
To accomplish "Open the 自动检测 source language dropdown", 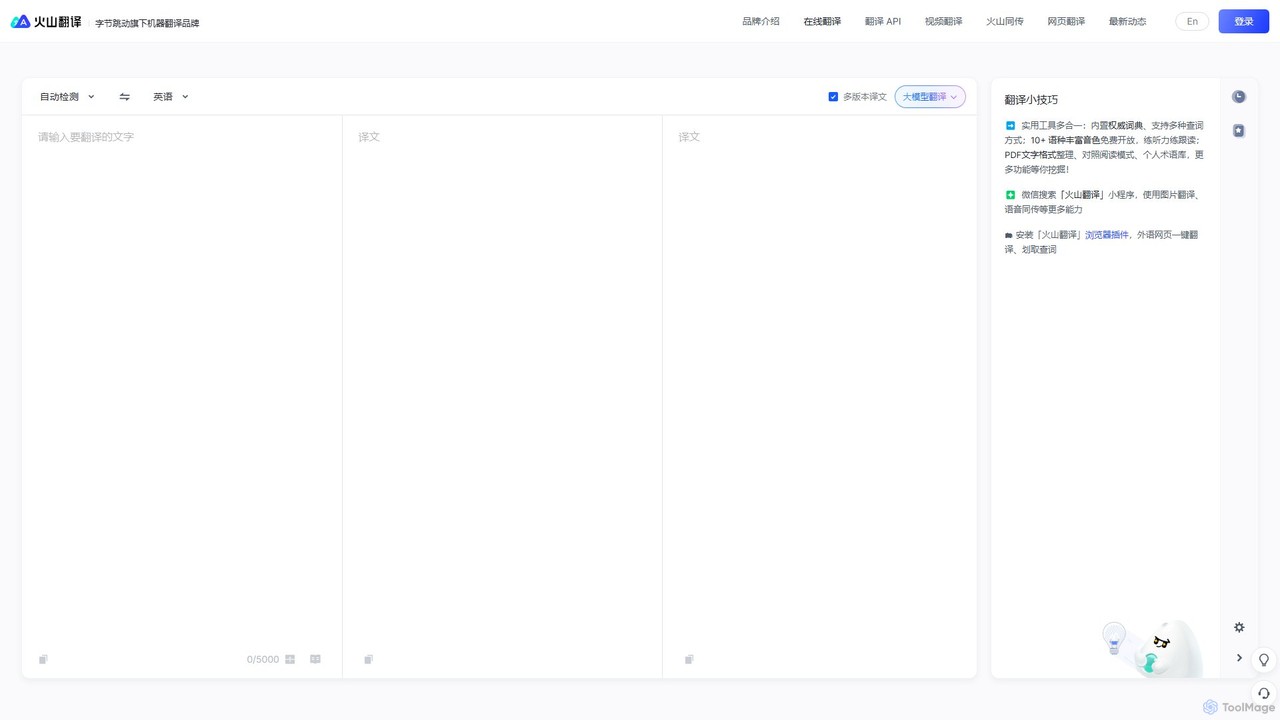I will (x=67, y=97).
